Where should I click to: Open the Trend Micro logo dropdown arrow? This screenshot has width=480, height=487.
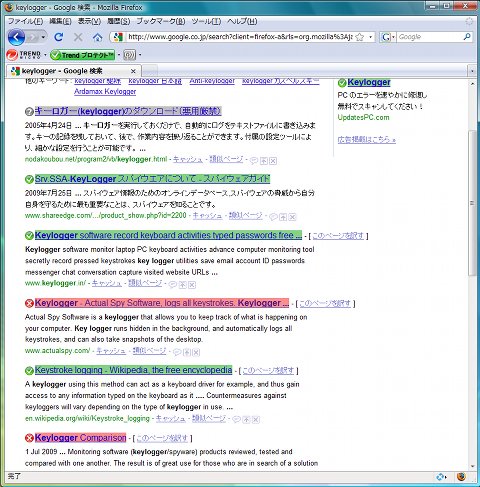coord(45,55)
